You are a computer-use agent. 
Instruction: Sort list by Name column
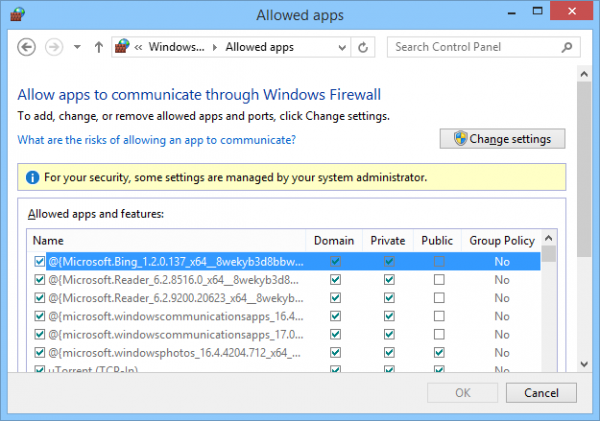166,240
